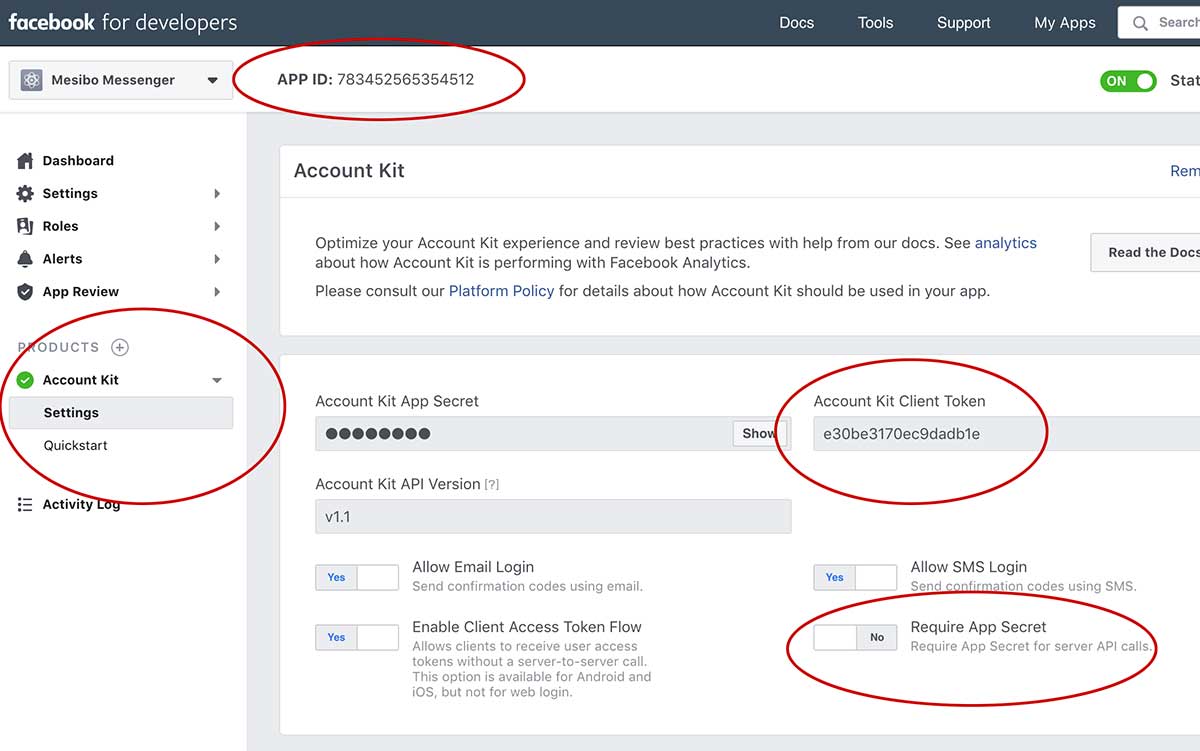
Task: Click the Roles badge icon
Action: coord(25,226)
